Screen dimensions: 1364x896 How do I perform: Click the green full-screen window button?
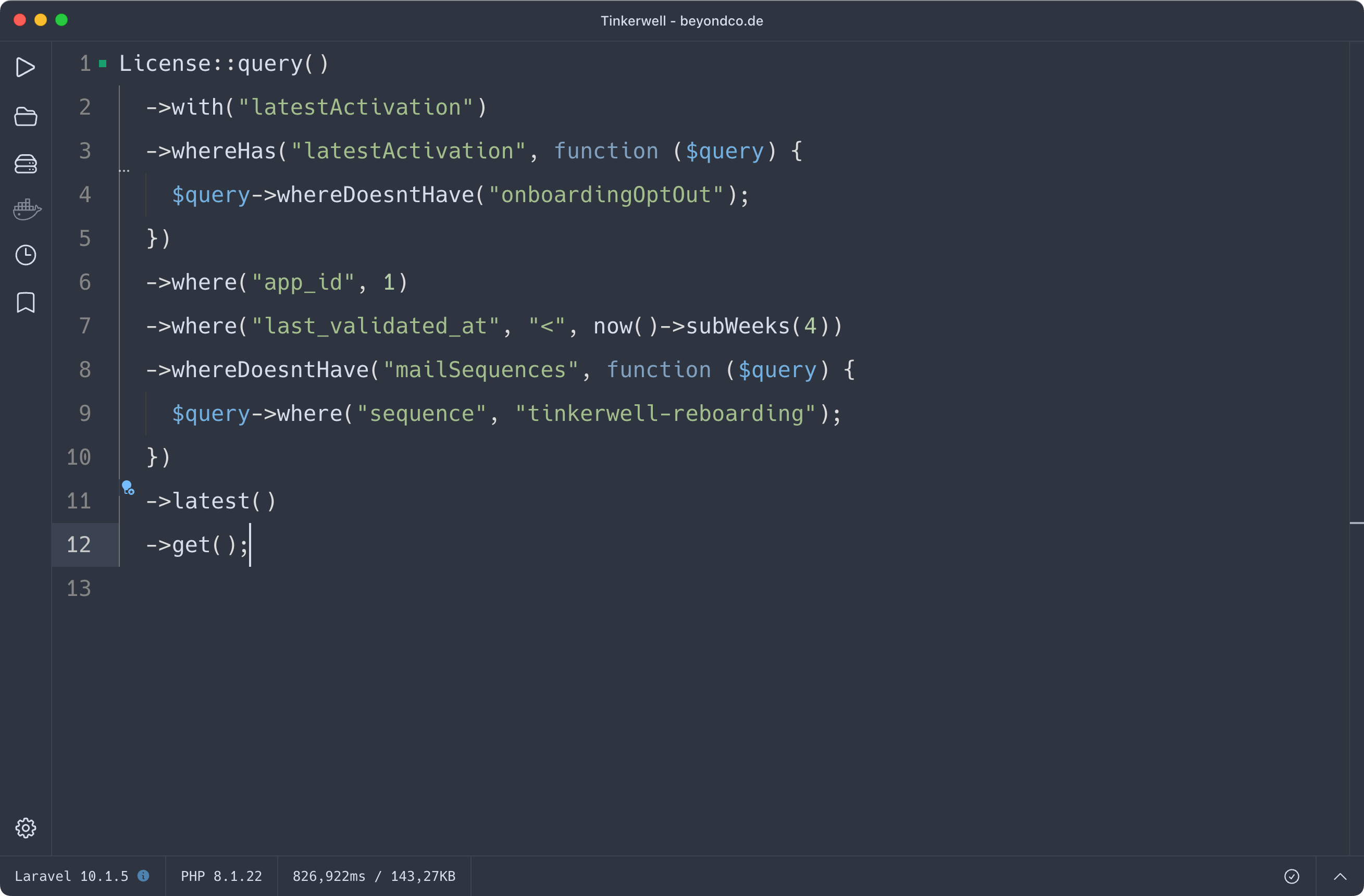click(x=61, y=20)
